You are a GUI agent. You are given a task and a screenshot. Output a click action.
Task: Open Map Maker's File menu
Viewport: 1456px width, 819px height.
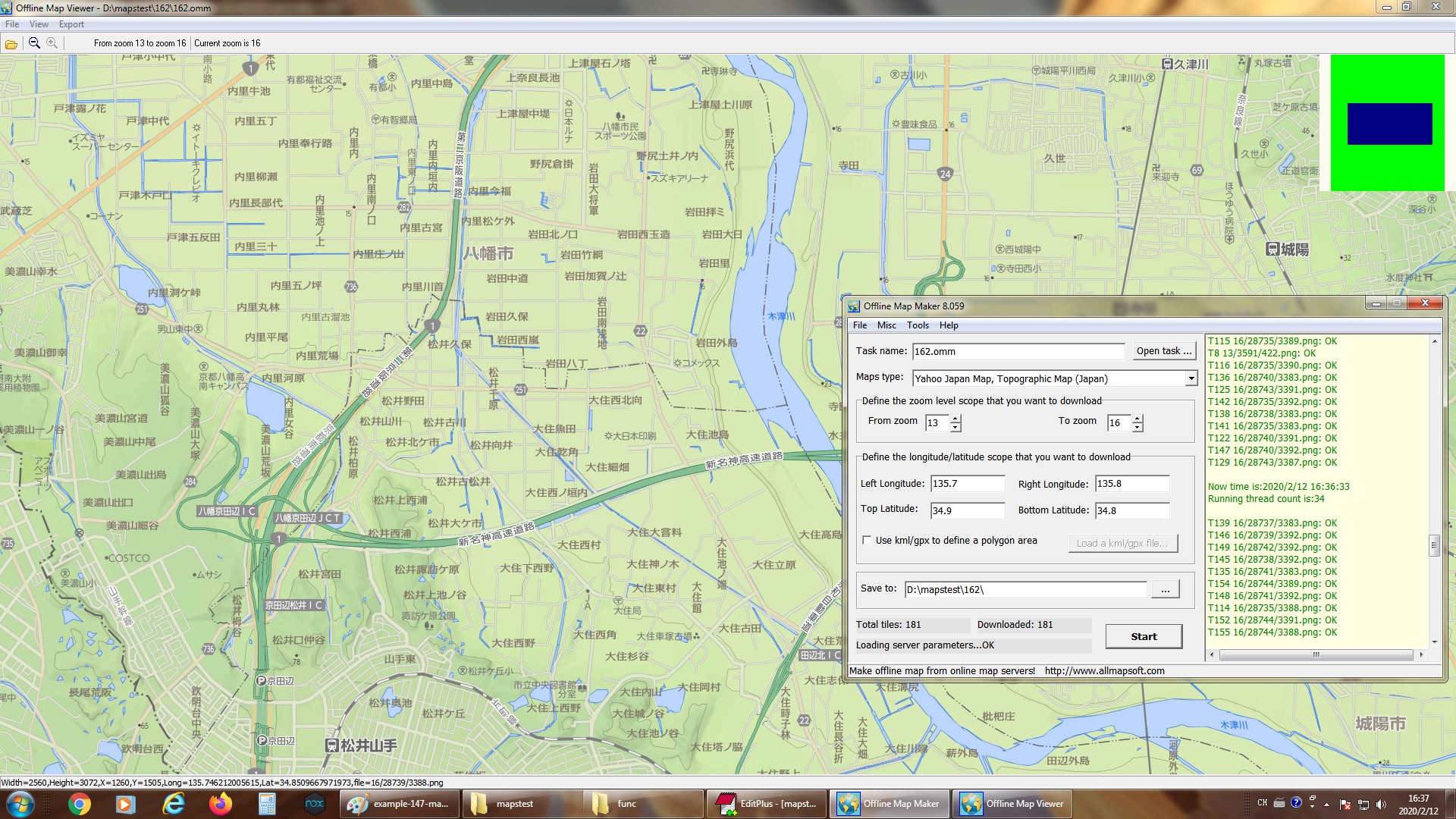tap(860, 325)
